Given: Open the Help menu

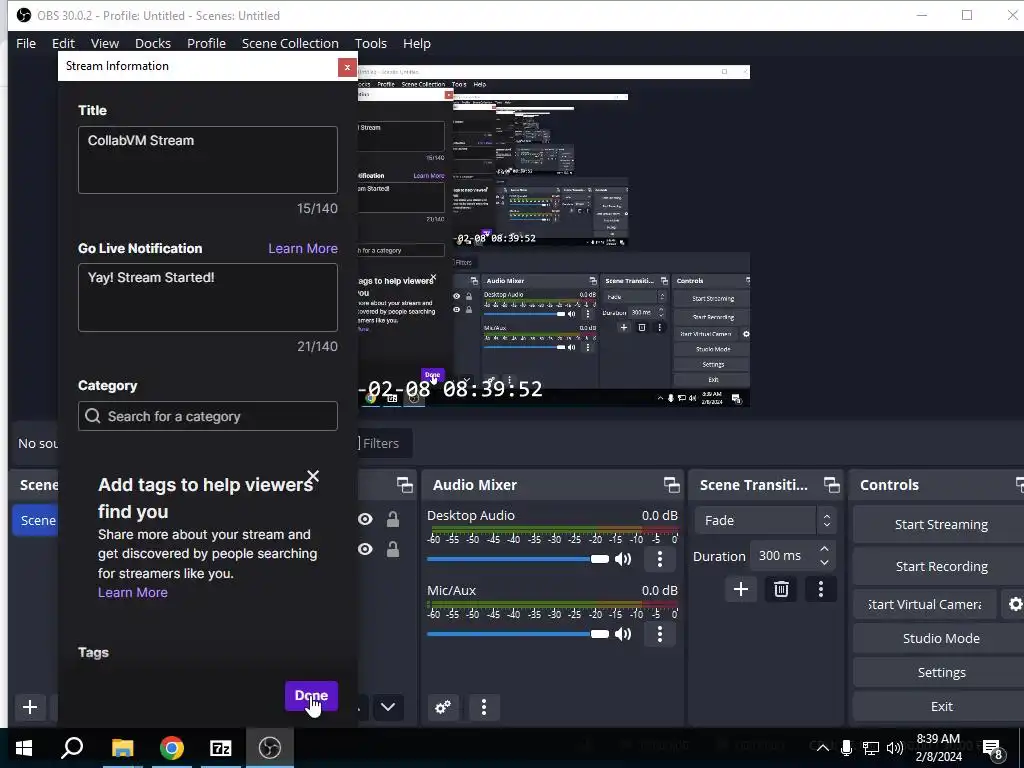Looking at the screenshot, I should (417, 43).
